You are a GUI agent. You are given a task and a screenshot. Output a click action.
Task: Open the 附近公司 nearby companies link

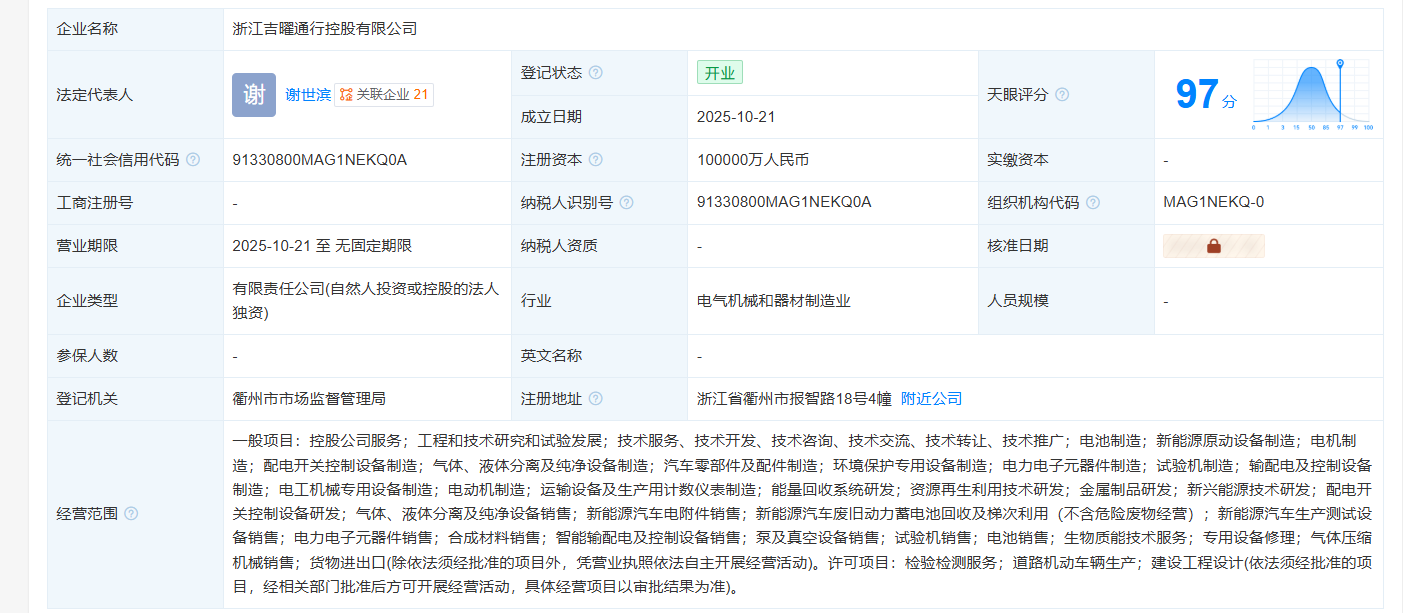[x=931, y=399]
